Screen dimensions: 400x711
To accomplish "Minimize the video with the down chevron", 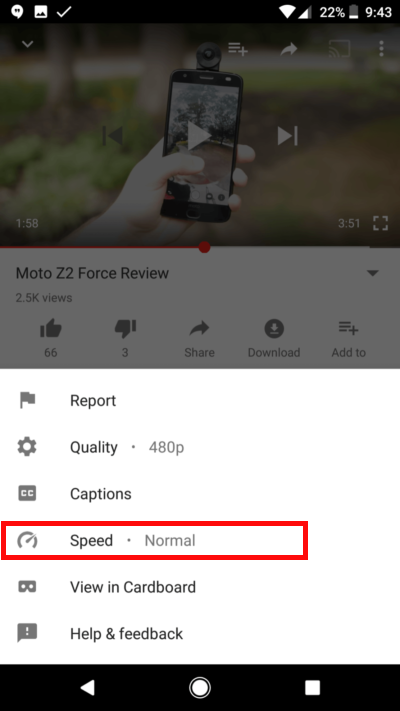I will click(x=28, y=44).
